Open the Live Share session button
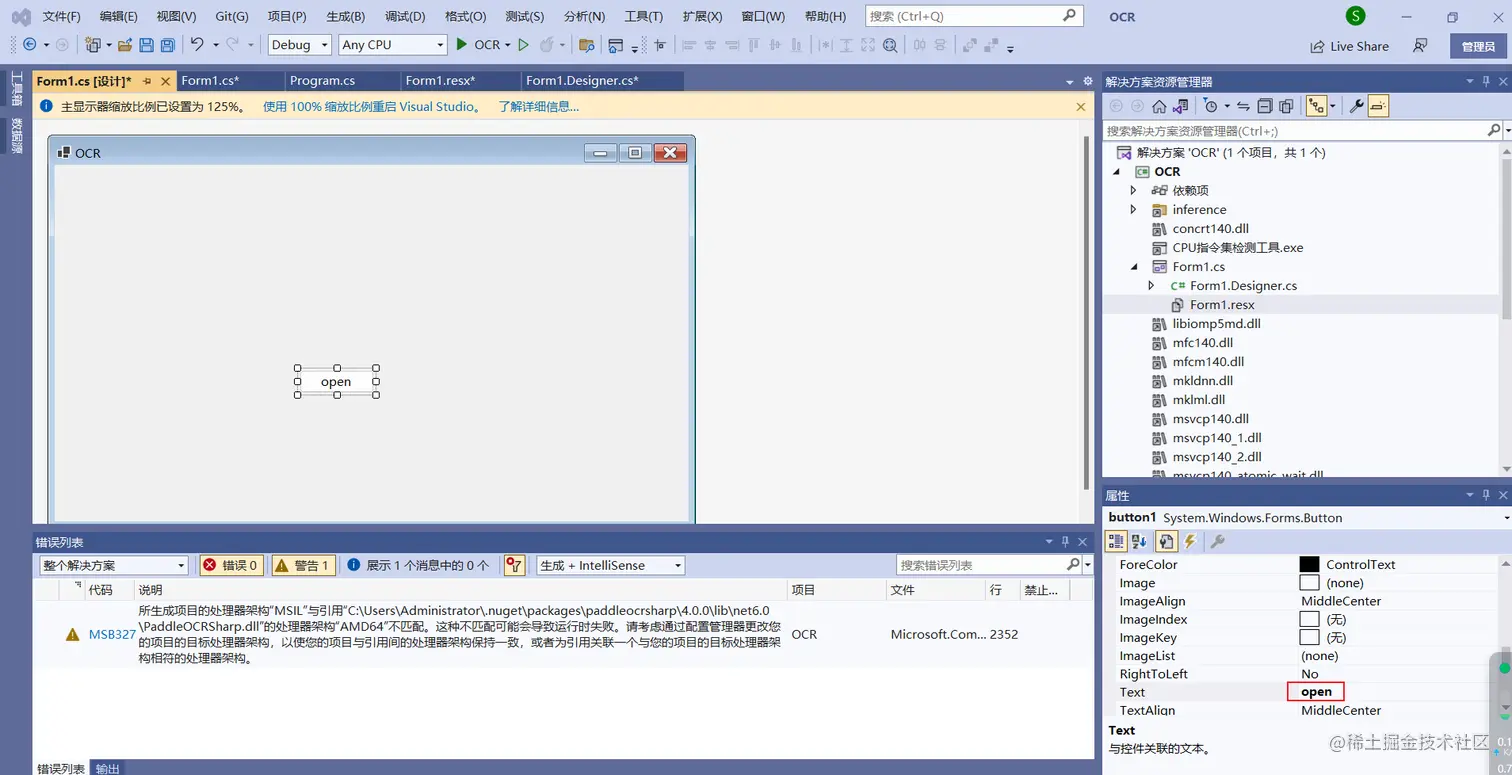This screenshot has height=775, width=1512. pyautogui.click(x=1350, y=46)
